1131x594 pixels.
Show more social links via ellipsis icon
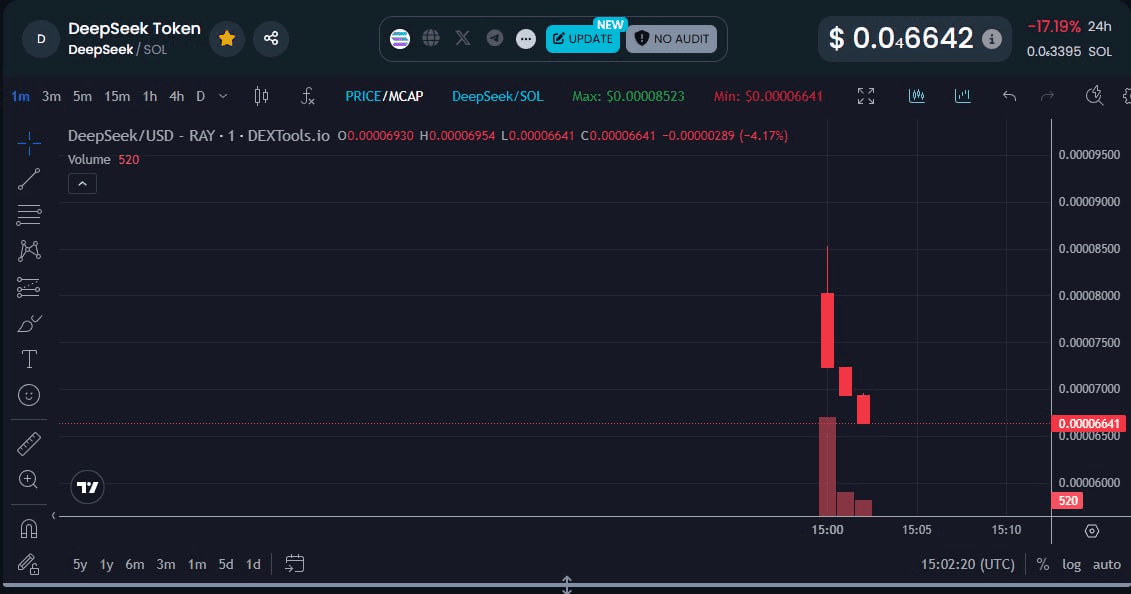click(527, 39)
